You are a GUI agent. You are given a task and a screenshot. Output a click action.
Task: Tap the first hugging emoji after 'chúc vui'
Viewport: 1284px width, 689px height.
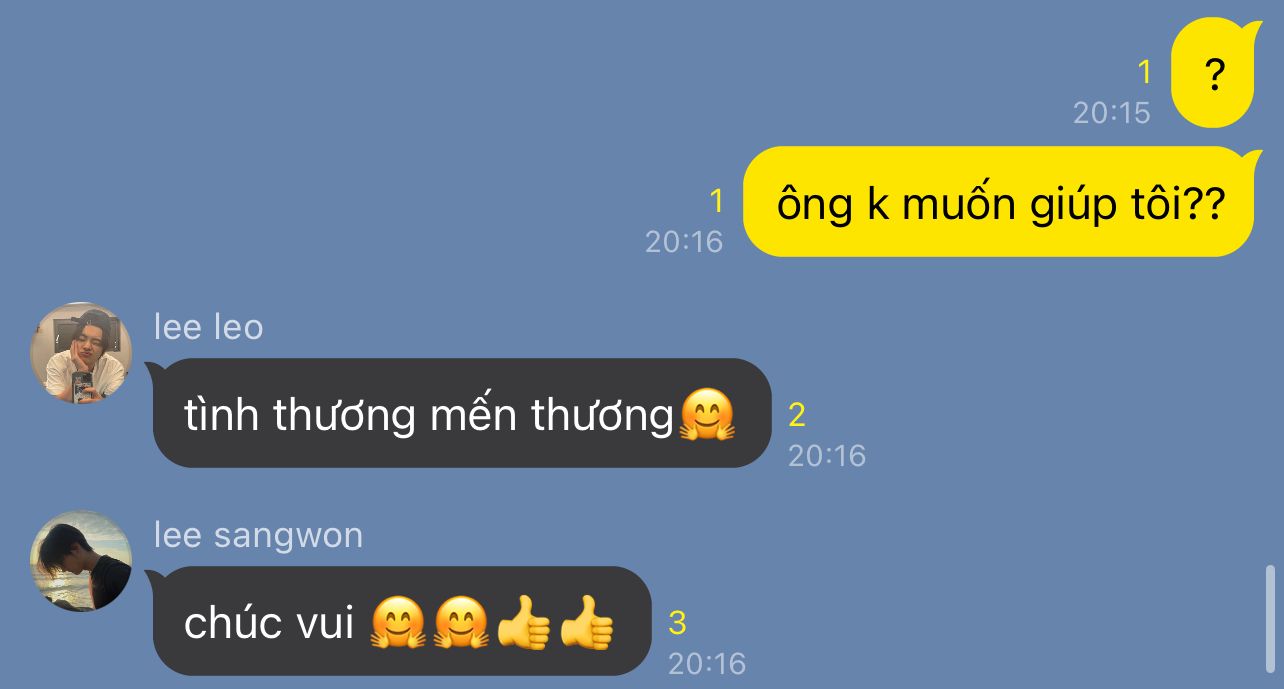[x=398, y=622]
